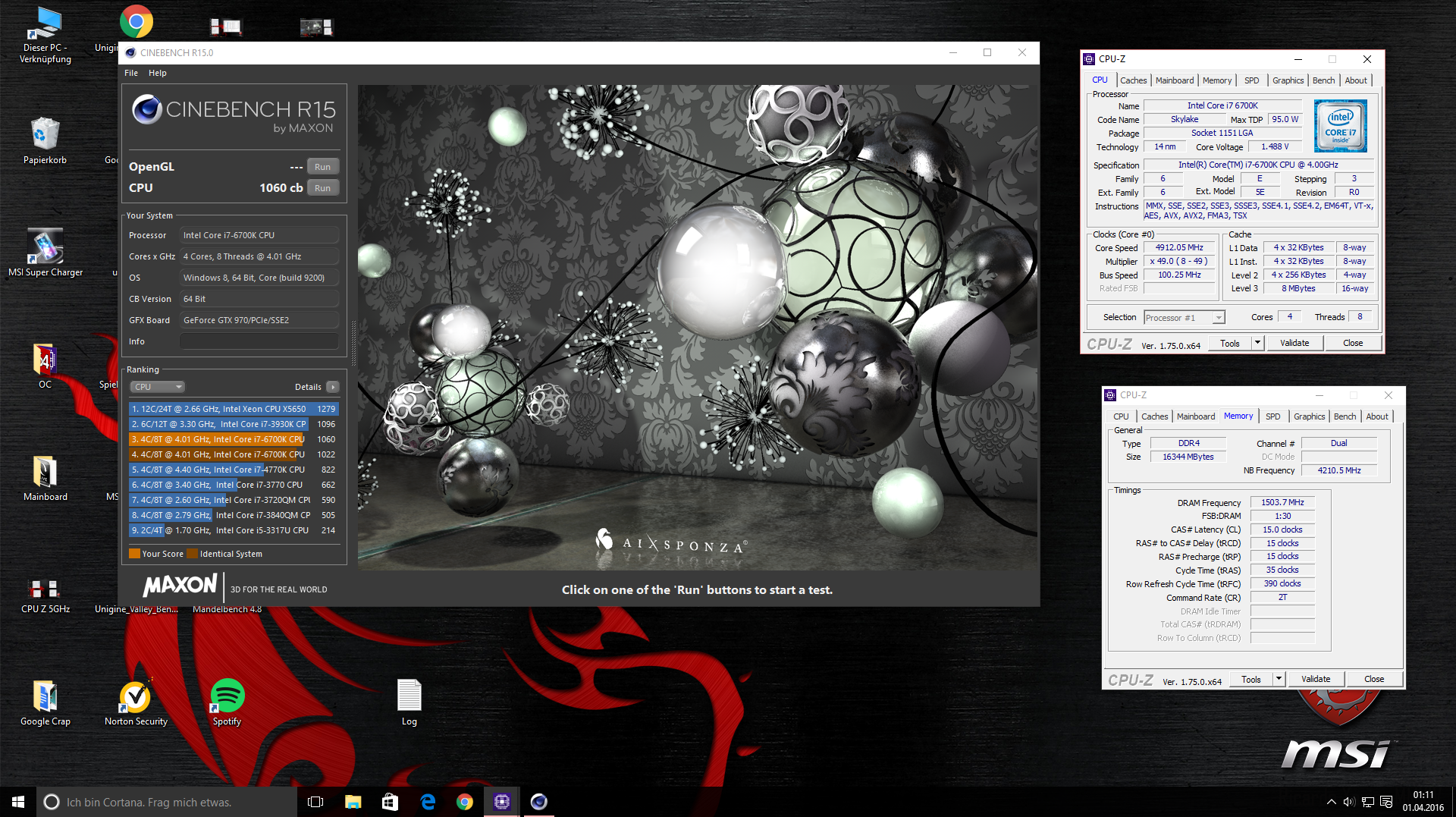Click the ranking Details arrow button
This screenshot has width=1456, height=817.
pyautogui.click(x=333, y=387)
